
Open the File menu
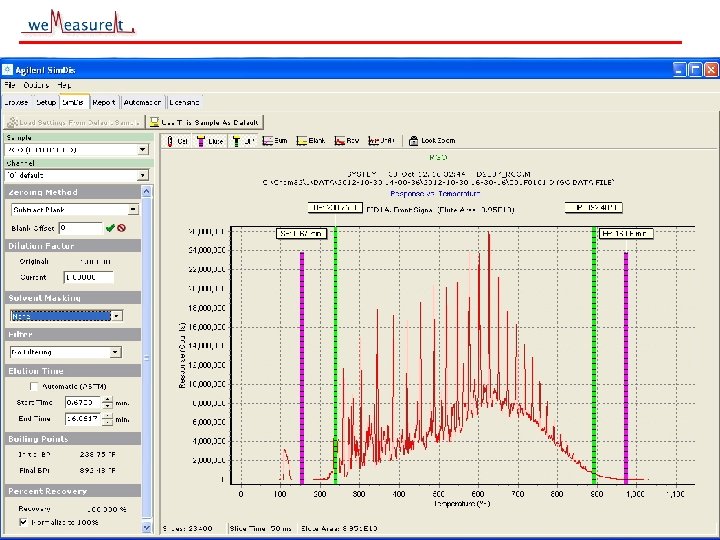point(9,85)
